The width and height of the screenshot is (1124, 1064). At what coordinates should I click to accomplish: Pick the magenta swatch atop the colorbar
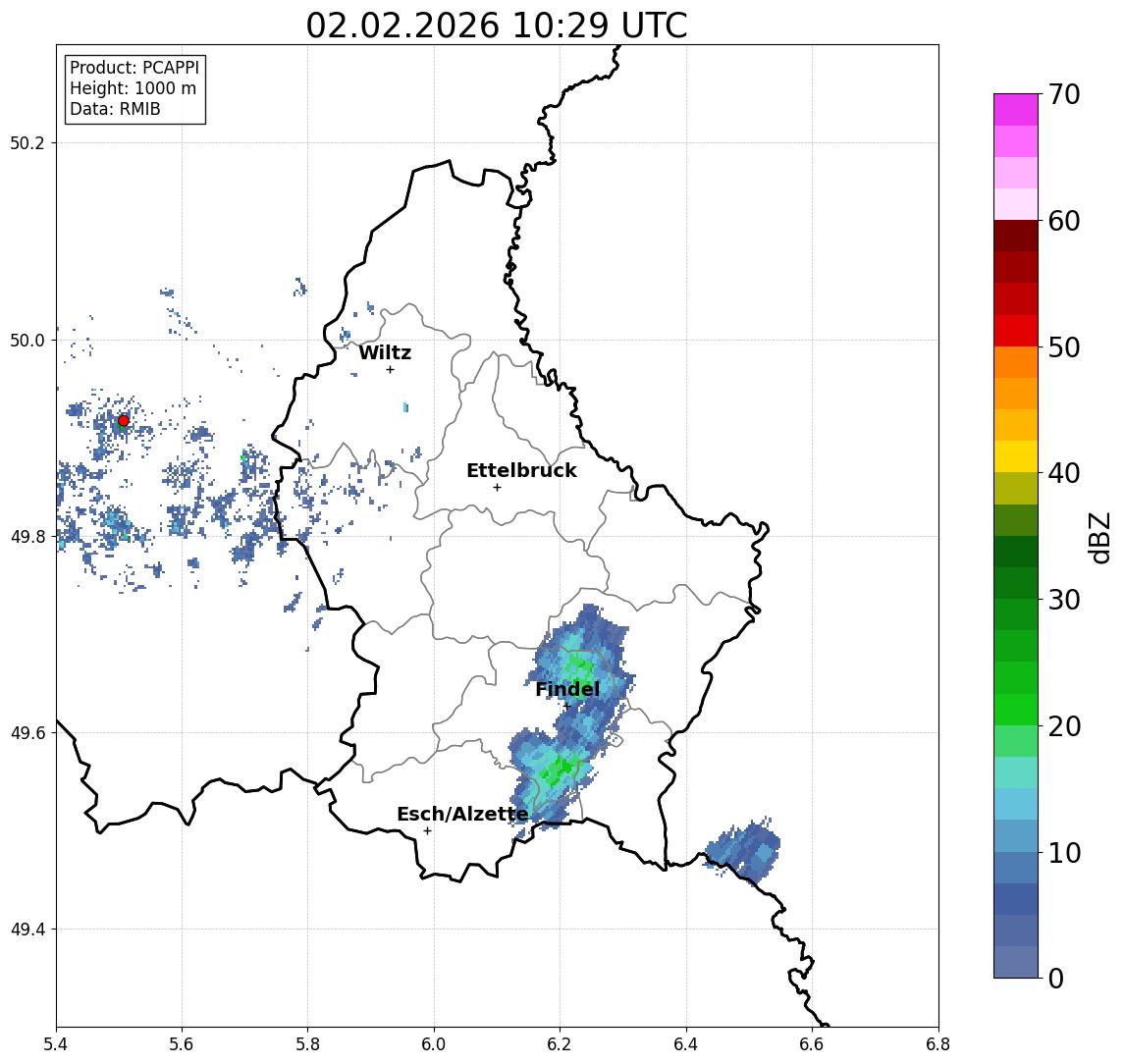(x=1016, y=110)
